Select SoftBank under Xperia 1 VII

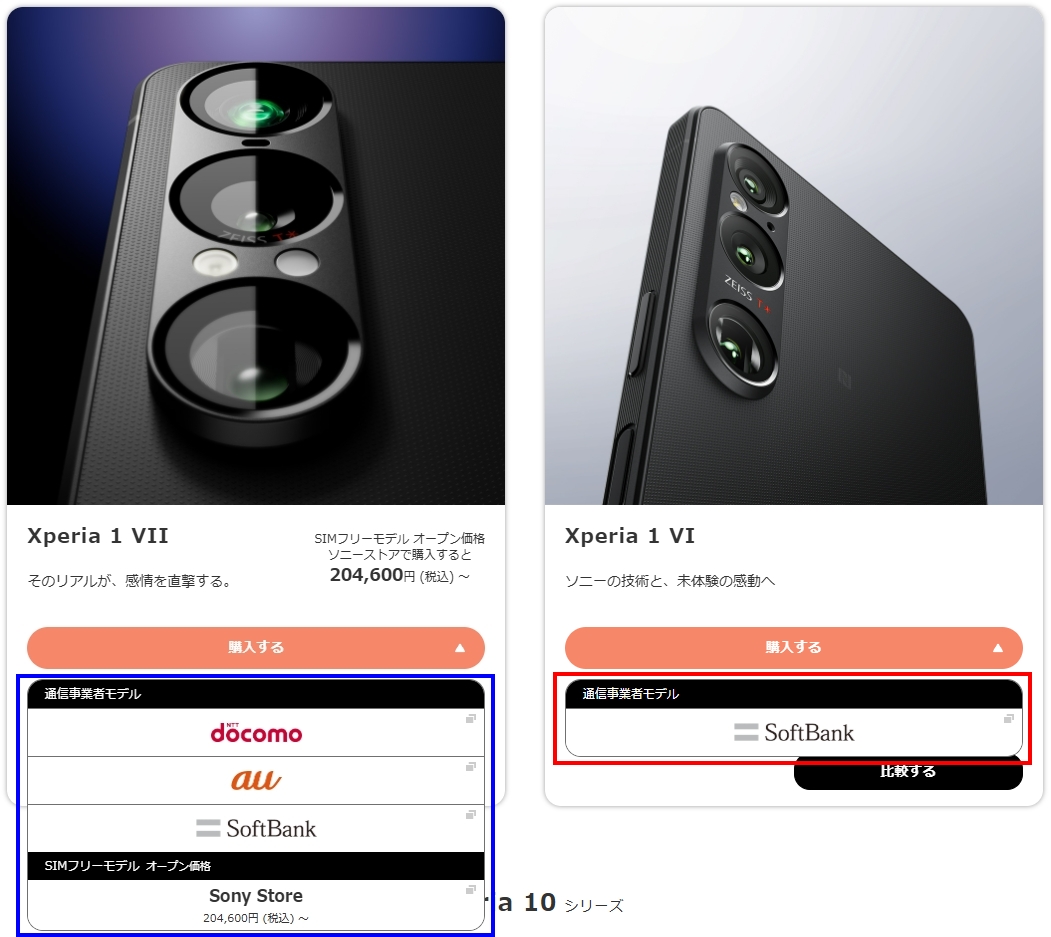coord(255,828)
